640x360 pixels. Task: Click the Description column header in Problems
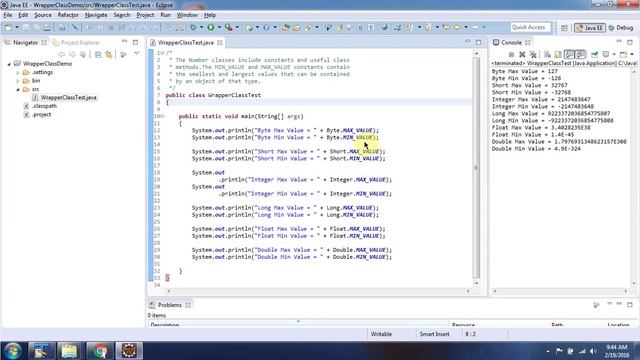point(165,324)
